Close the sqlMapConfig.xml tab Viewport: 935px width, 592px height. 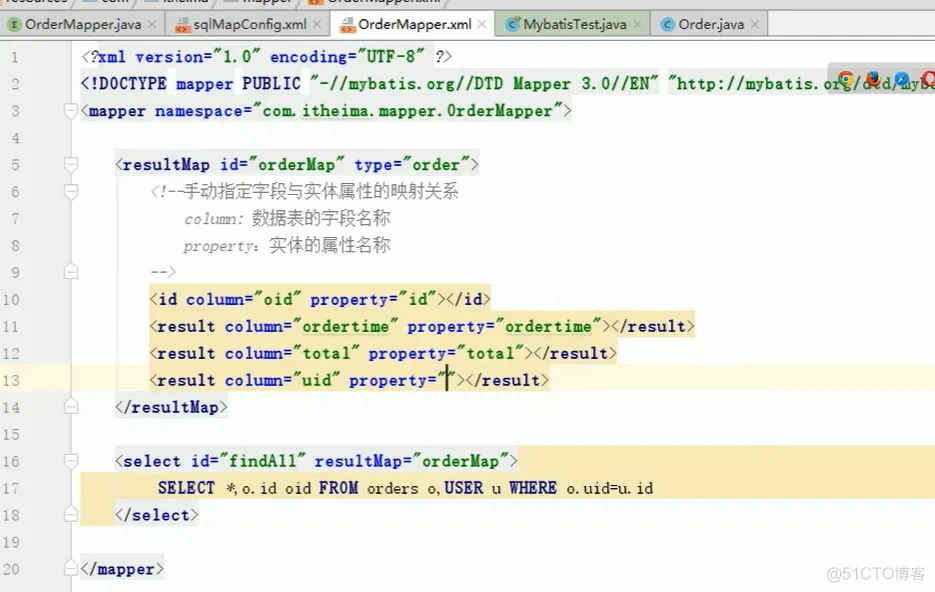tap(317, 24)
